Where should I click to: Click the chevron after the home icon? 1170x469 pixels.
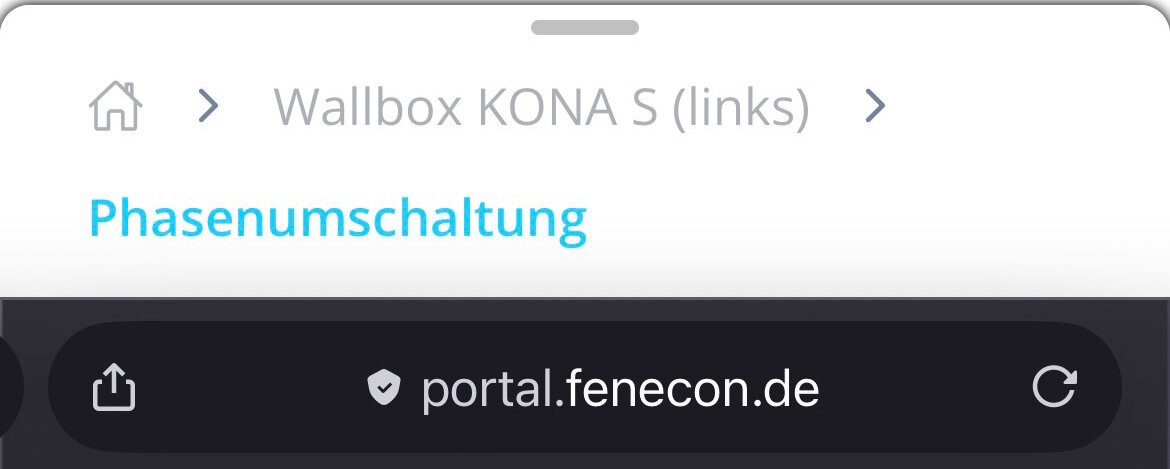[x=208, y=107]
